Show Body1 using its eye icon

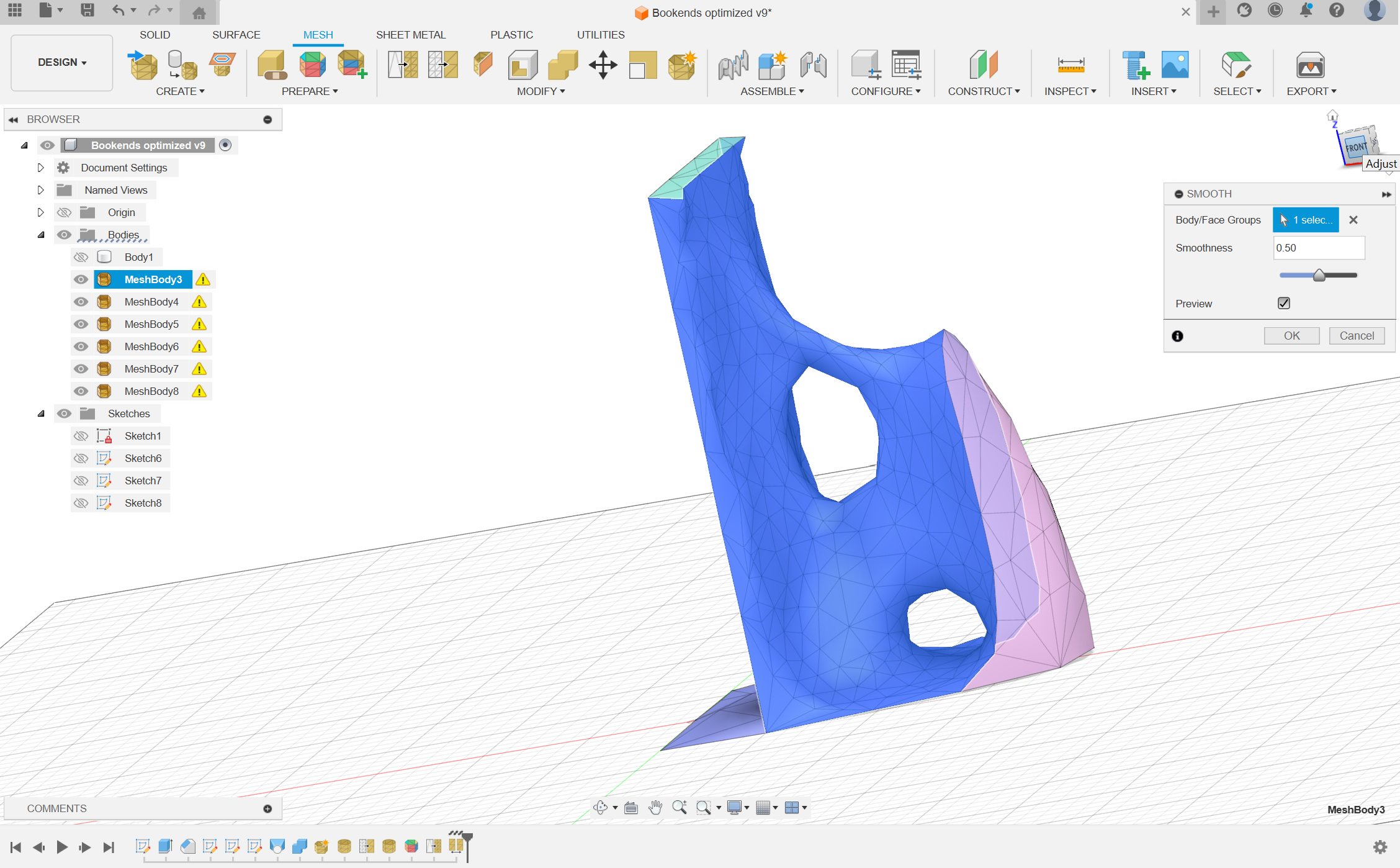[x=81, y=257]
